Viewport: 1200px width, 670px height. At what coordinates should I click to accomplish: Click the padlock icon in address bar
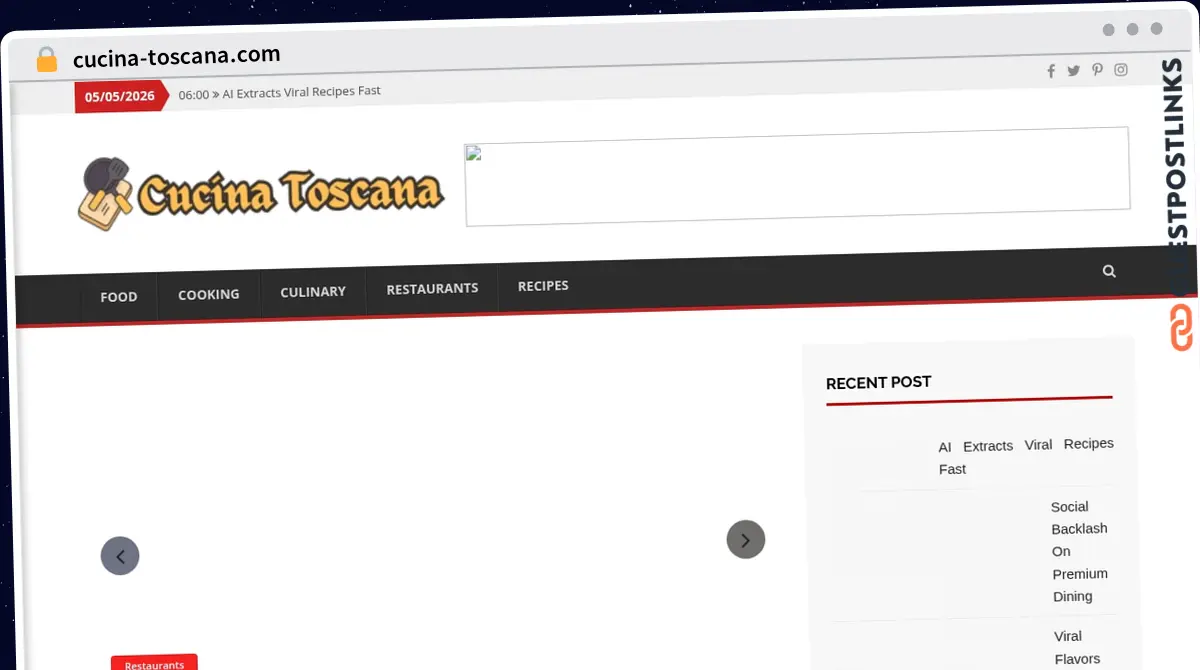click(47, 59)
